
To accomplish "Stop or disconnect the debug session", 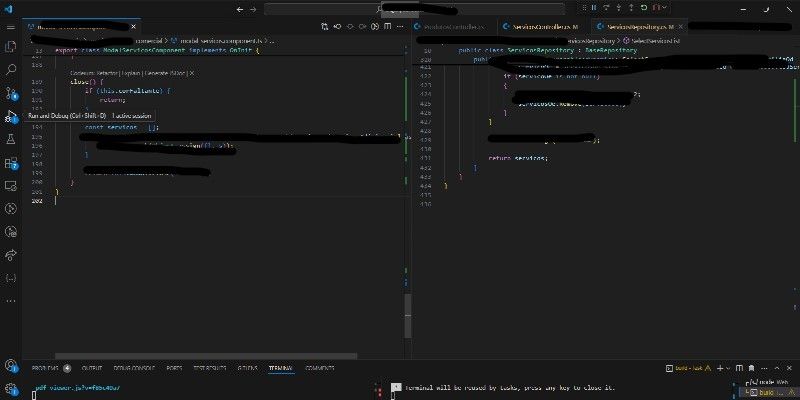I will point(656,8).
